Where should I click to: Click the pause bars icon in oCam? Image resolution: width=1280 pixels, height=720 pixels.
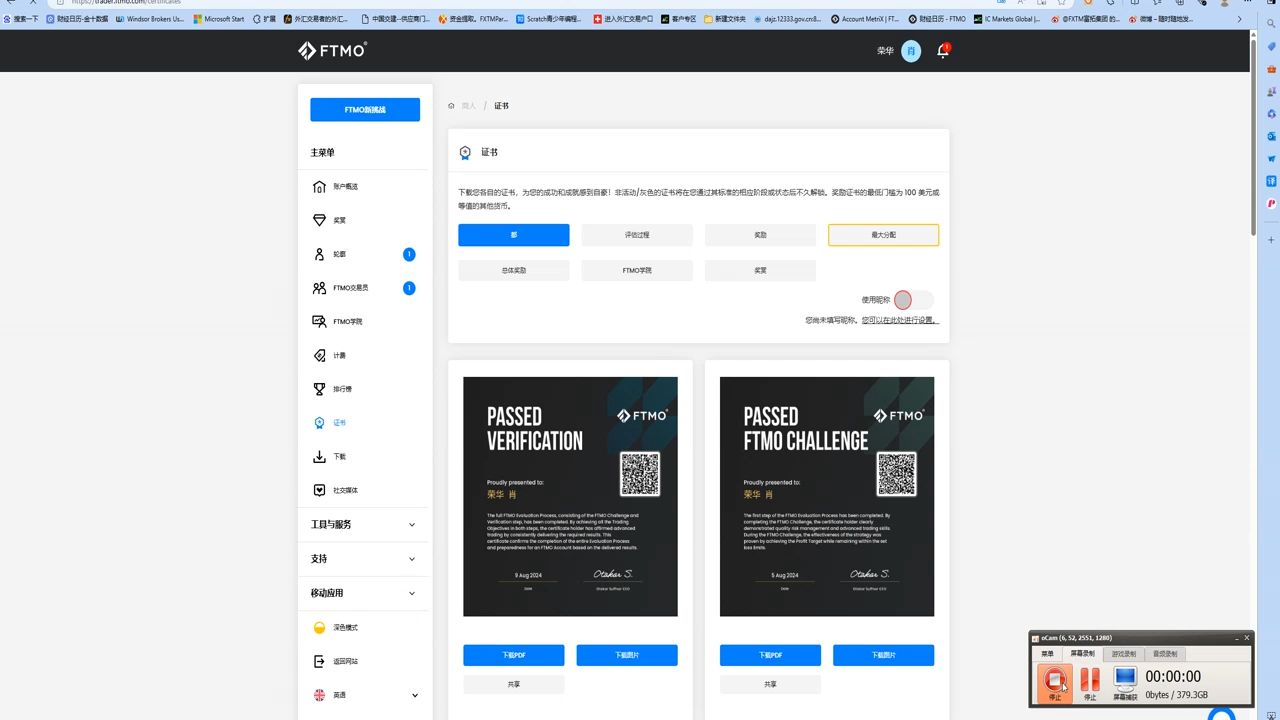(x=1090, y=680)
